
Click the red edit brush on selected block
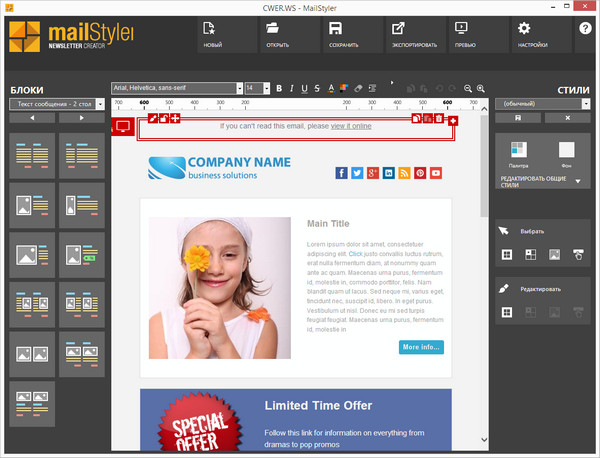coord(153,118)
